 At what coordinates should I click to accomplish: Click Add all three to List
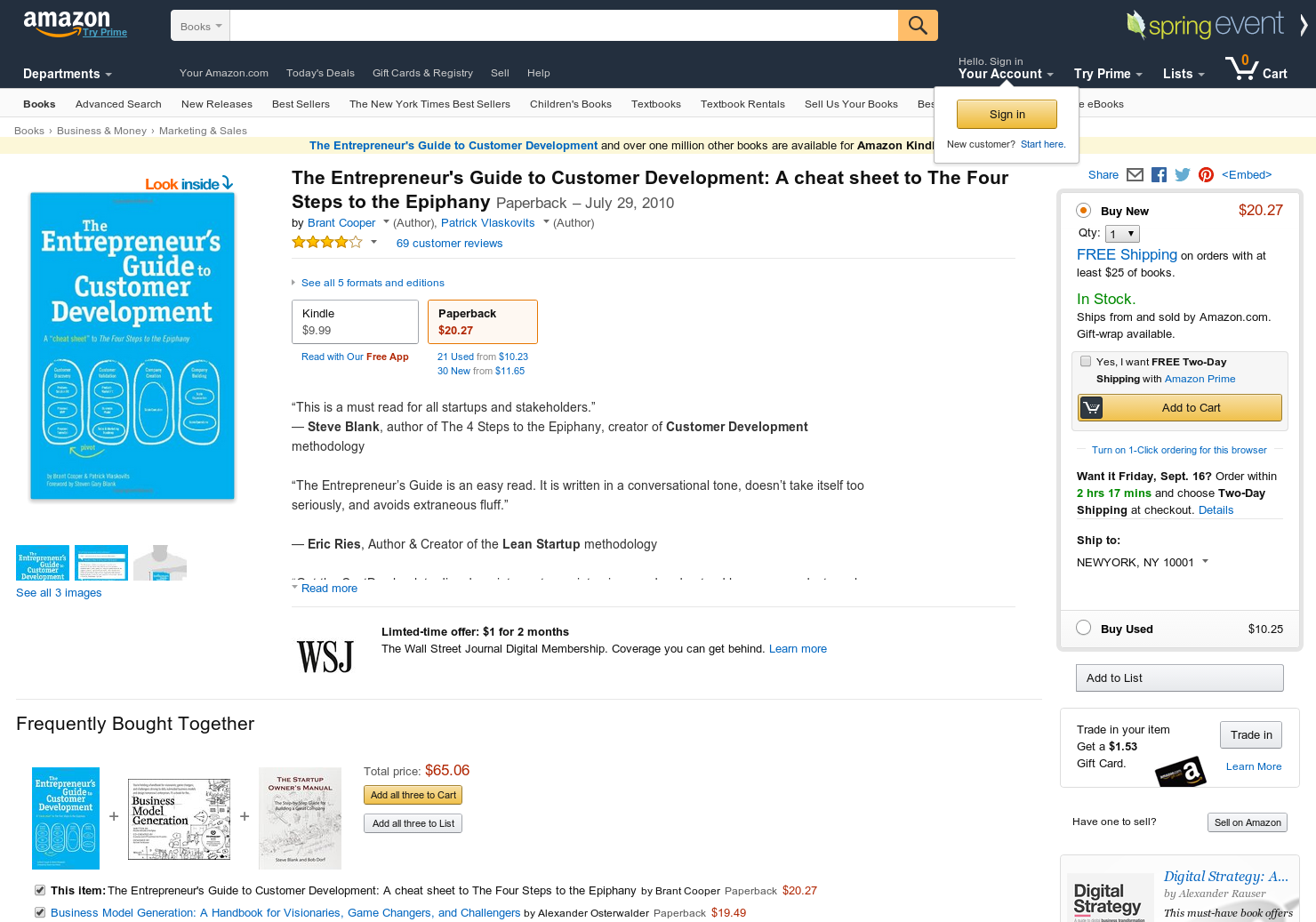(x=413, y=823)
